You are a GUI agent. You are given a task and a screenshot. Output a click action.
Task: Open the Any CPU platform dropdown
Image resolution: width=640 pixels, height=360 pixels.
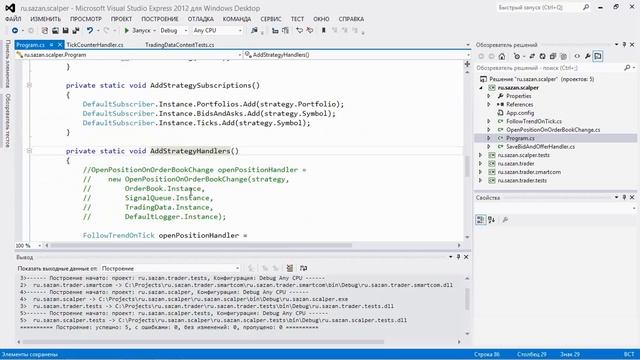coord(218,31)
